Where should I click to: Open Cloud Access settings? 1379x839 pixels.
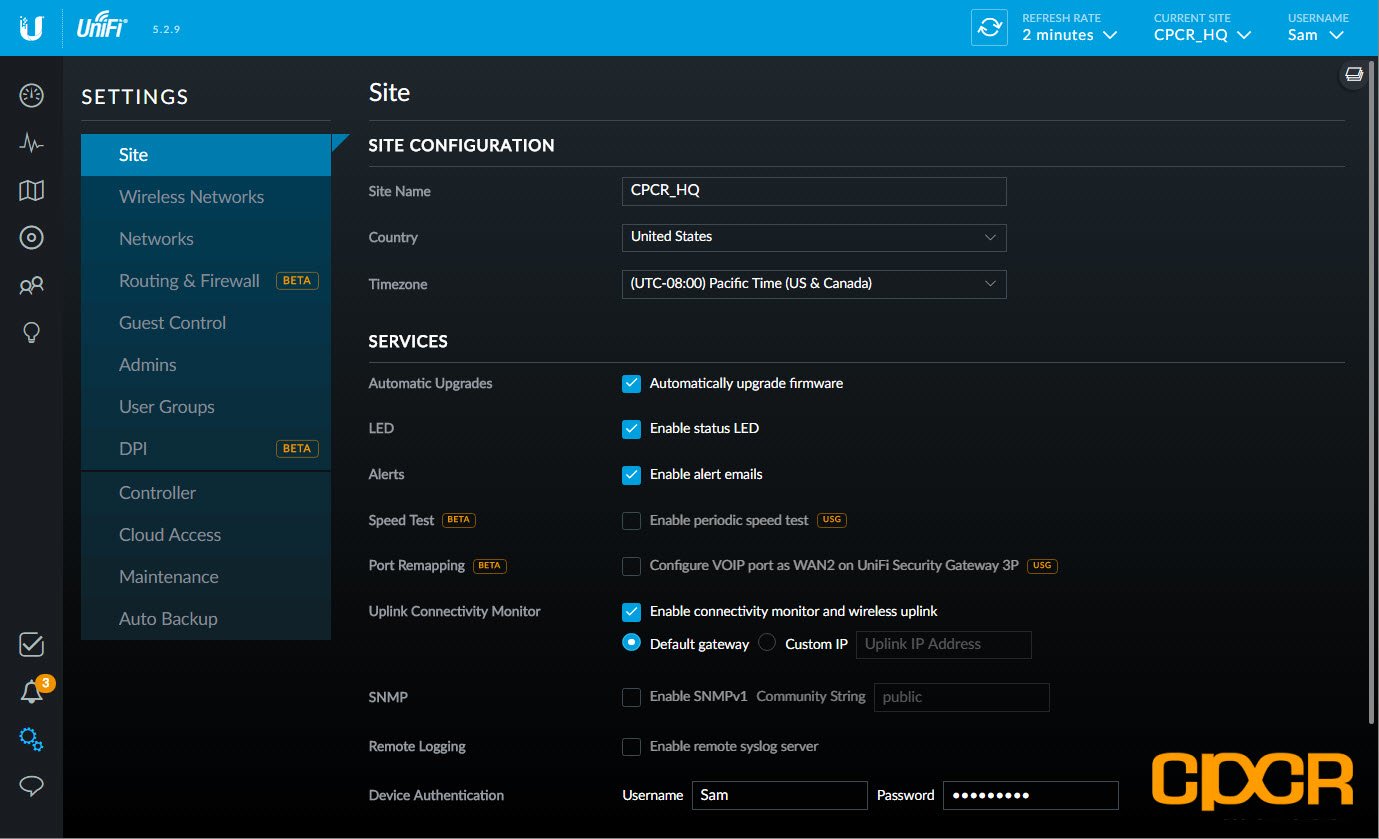click(x=206, y=535)
